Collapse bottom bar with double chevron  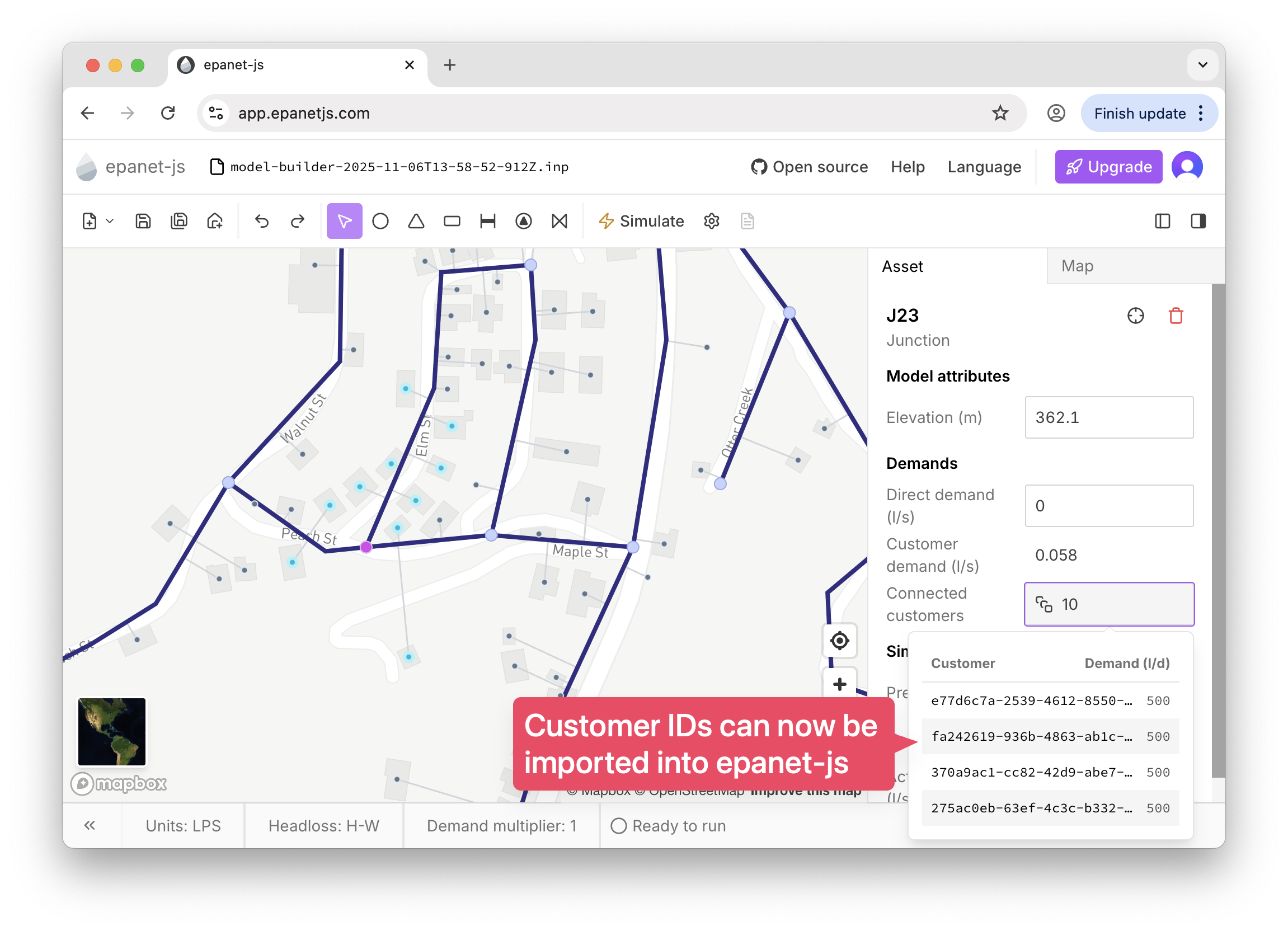point(90,825)
